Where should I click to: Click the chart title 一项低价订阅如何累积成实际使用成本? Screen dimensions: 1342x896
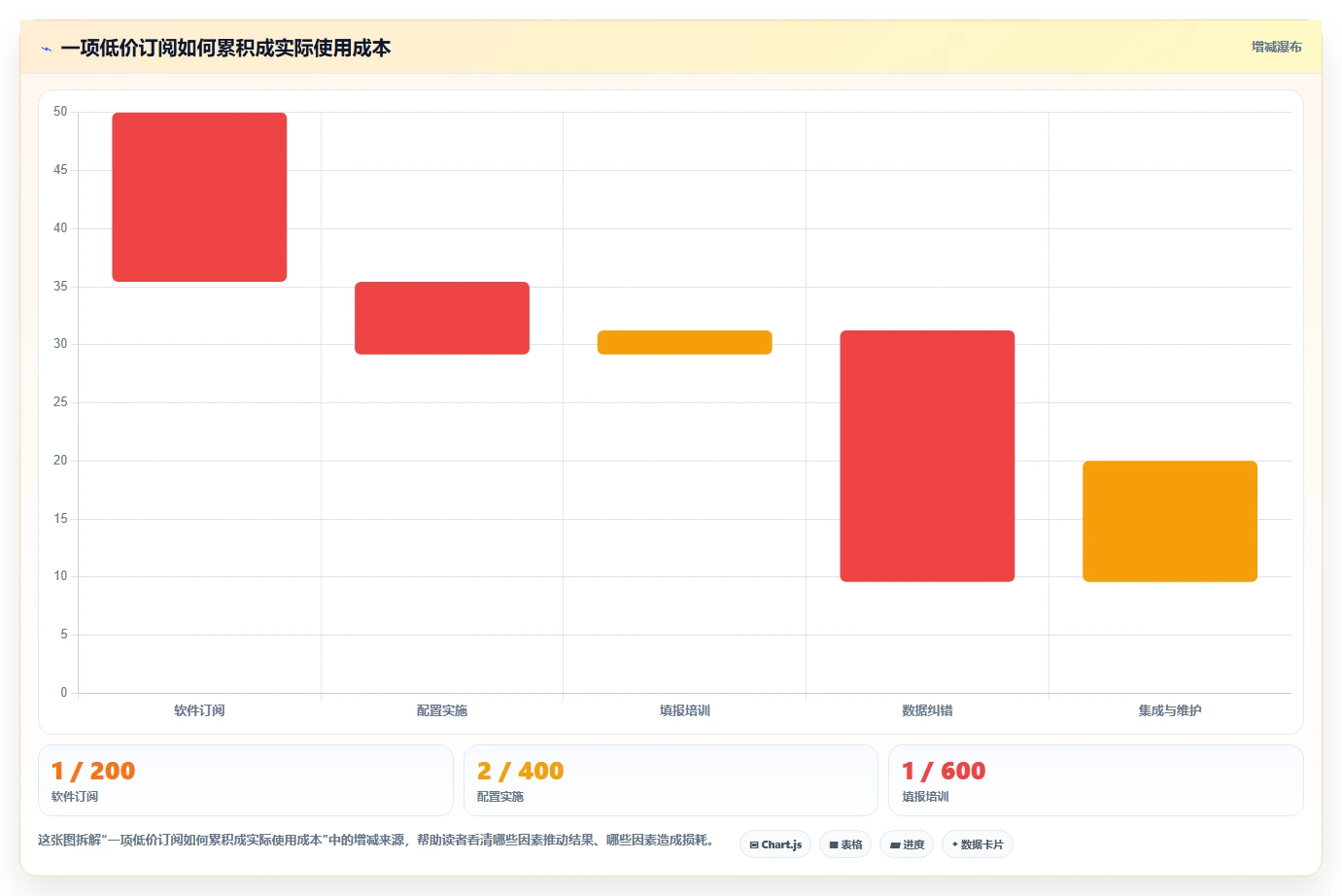225,48
